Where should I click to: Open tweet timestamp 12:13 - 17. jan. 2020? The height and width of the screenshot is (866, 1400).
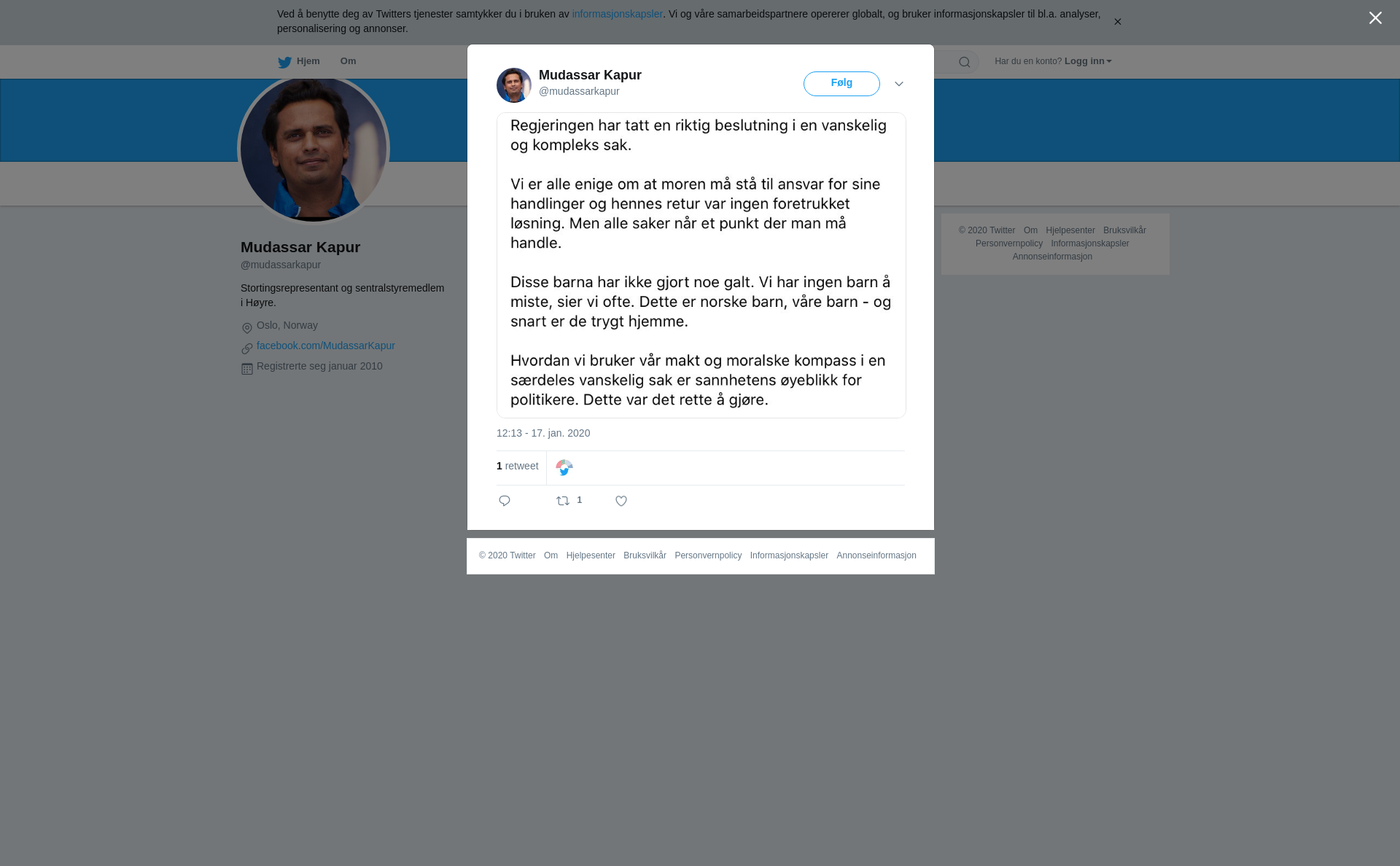coord(543,433)
